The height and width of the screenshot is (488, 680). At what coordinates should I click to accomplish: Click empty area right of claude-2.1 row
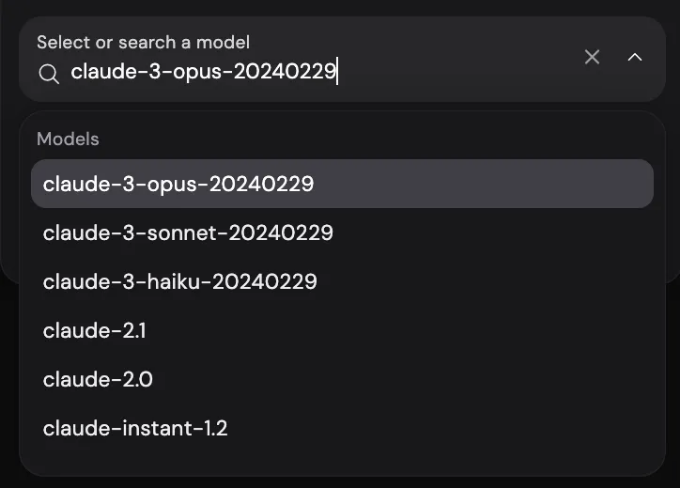pyautogui.click(x=399, y=331)
